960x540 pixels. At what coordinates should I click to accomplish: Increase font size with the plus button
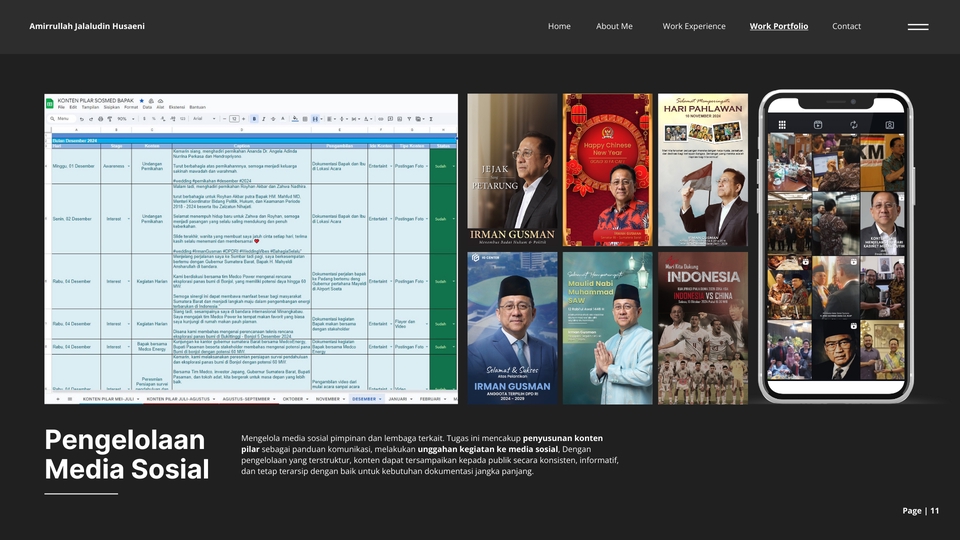[244, 119]
